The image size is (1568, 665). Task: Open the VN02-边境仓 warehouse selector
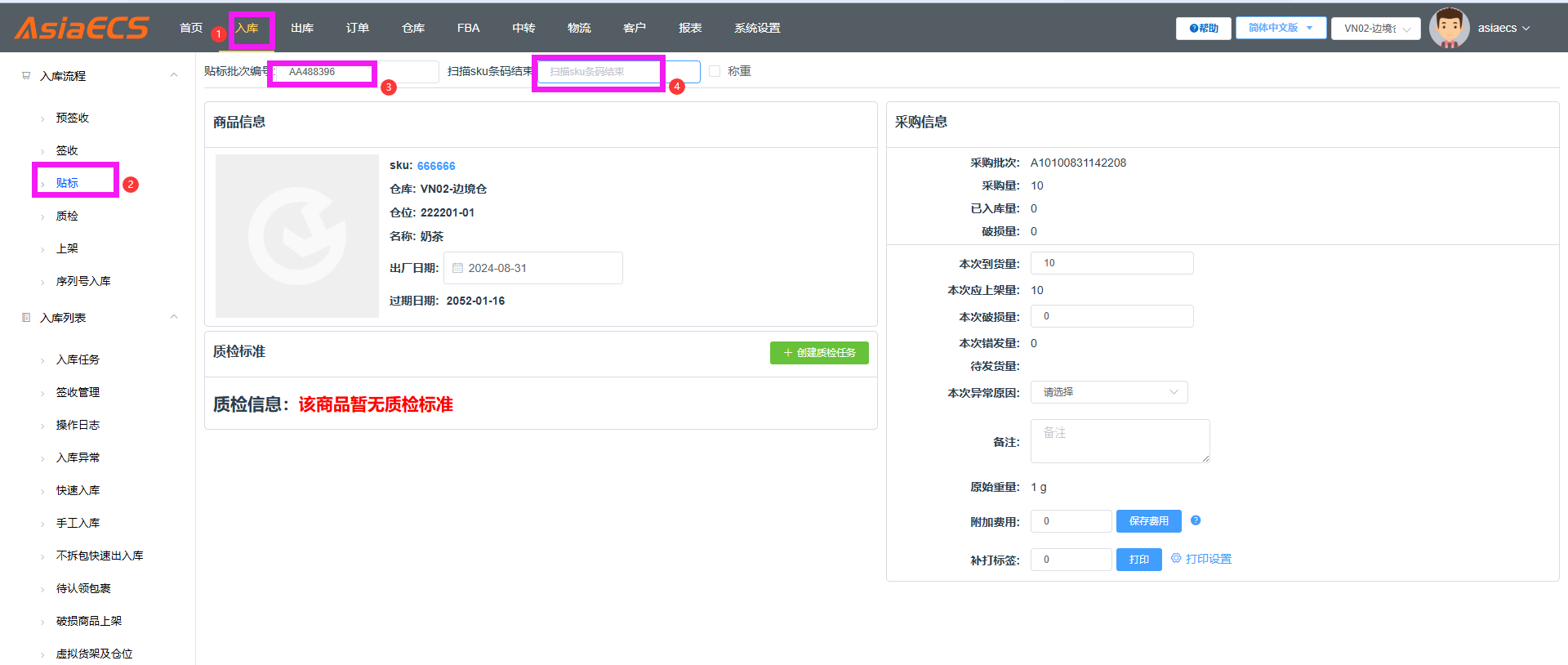1376,28
